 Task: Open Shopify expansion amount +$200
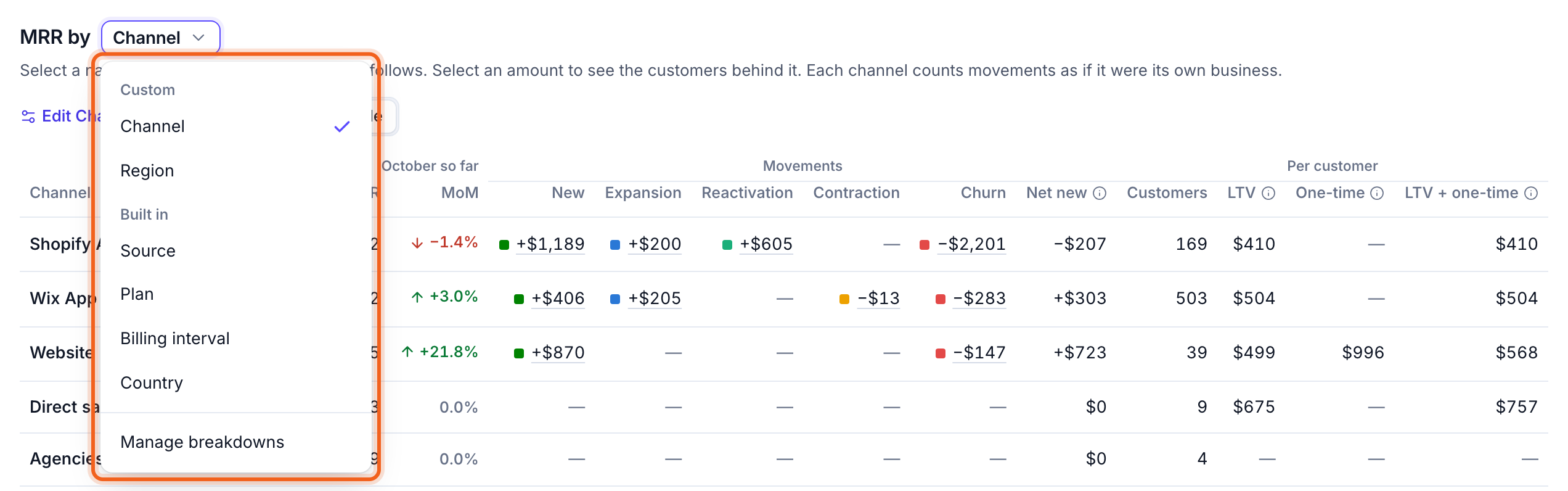tap(655, 244)
